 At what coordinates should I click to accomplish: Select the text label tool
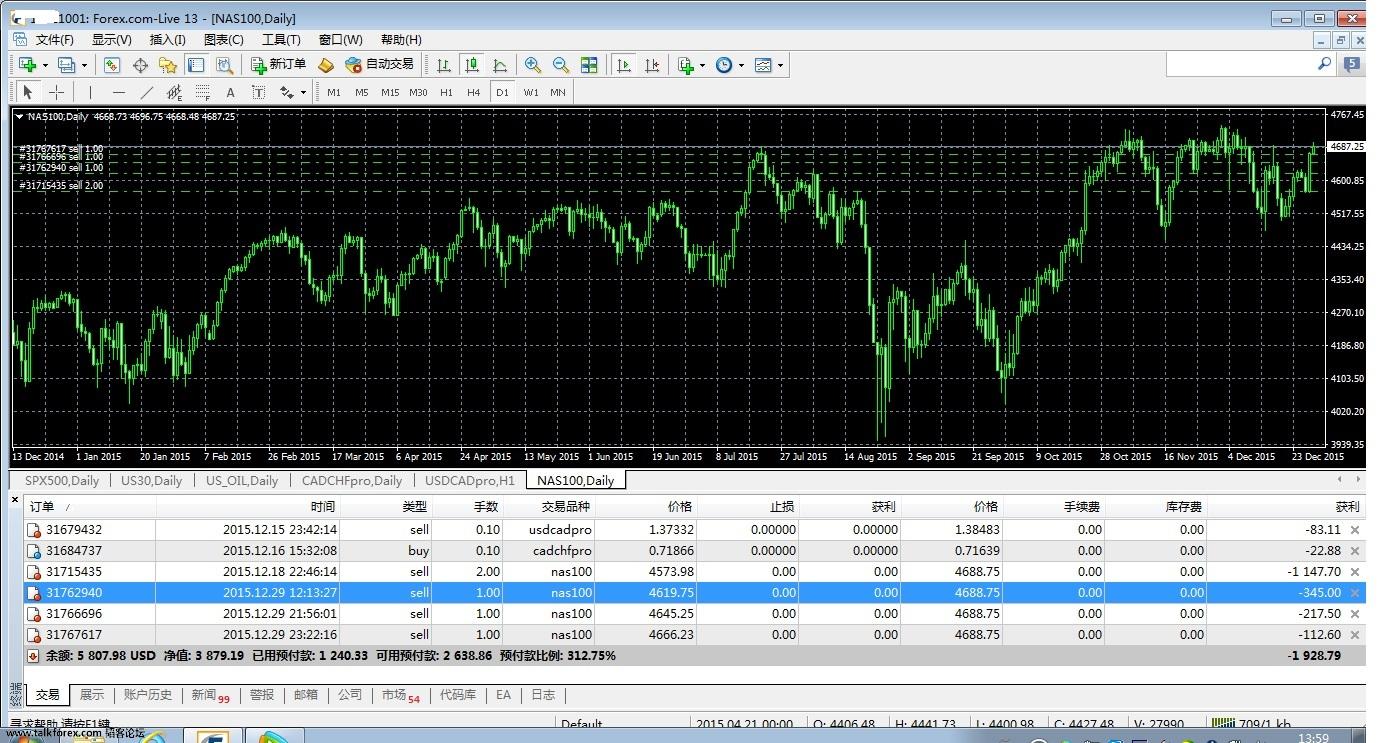coord(258,92)
